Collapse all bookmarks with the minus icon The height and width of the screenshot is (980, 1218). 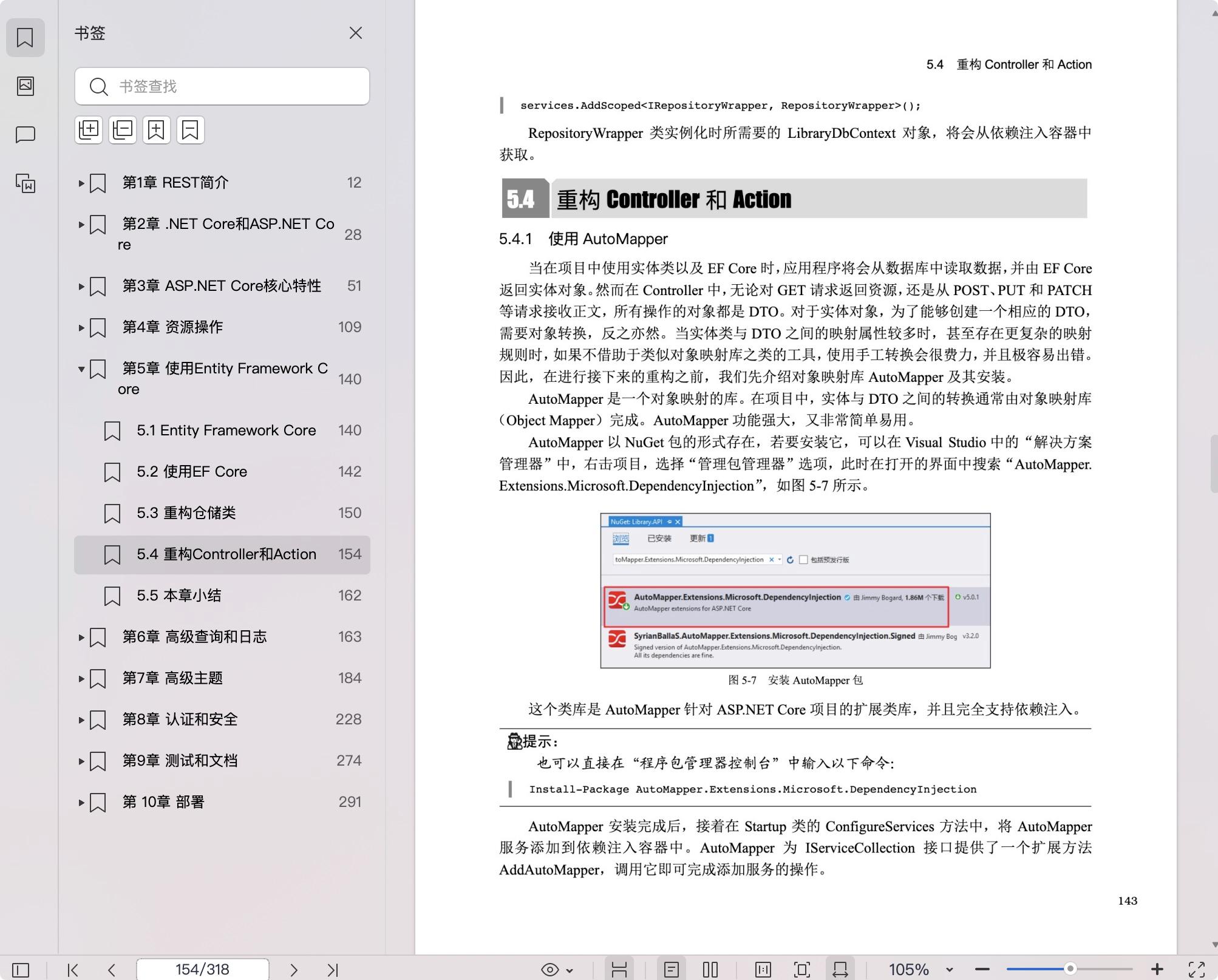click(123, 130)
